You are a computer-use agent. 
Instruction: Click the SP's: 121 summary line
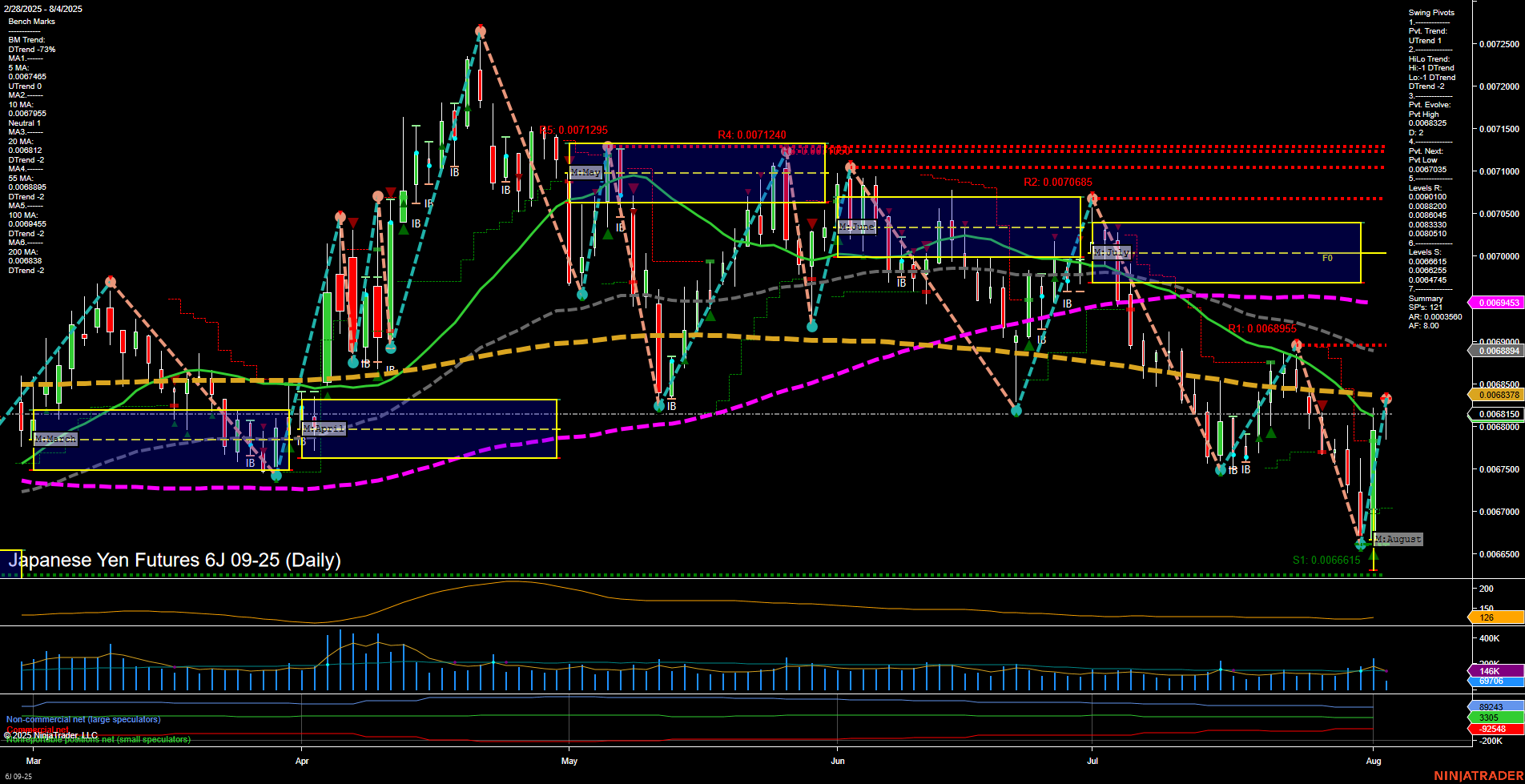point(1425,308)
